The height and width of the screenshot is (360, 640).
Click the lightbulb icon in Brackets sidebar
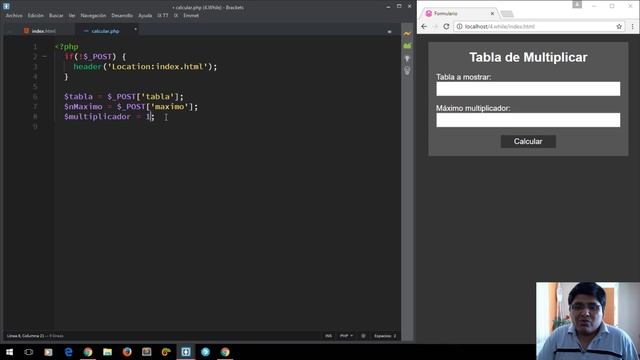(407, 71)
